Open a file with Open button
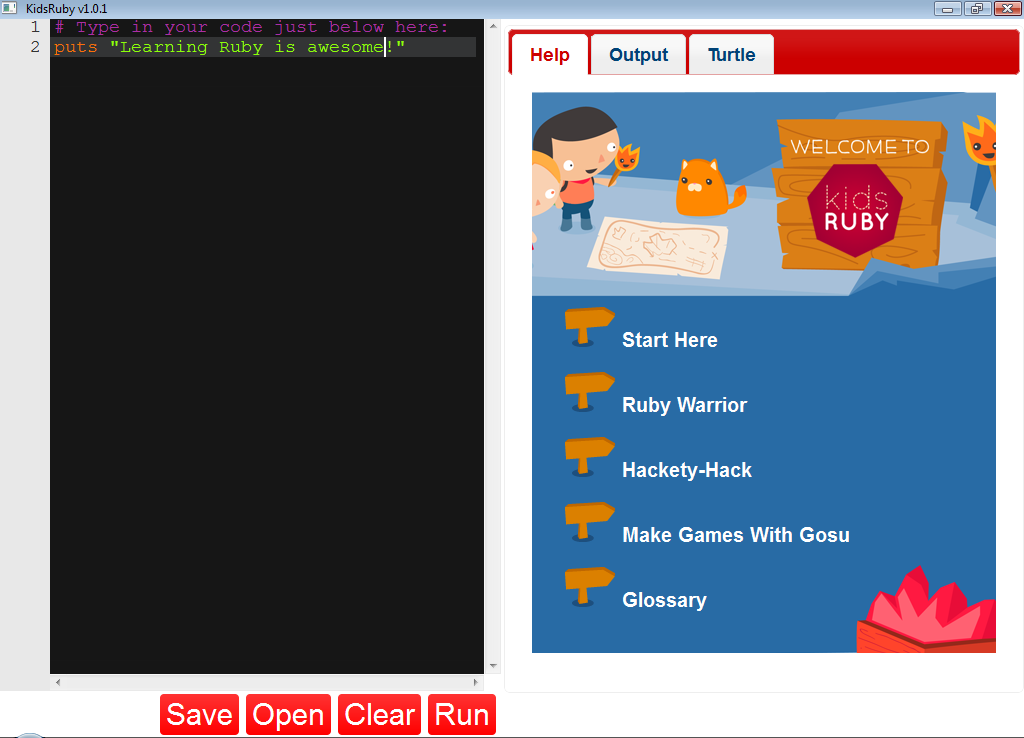 [x=288, y=714]
